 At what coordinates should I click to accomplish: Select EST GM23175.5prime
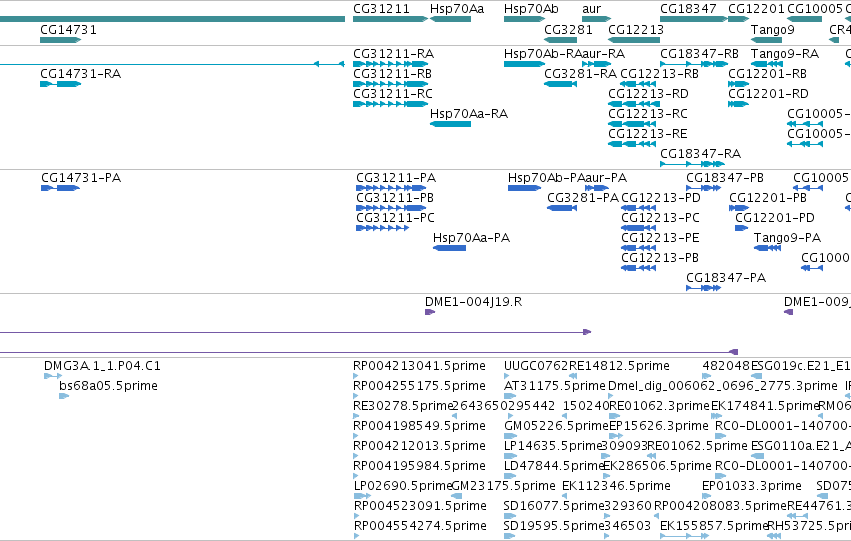point(457,496)
